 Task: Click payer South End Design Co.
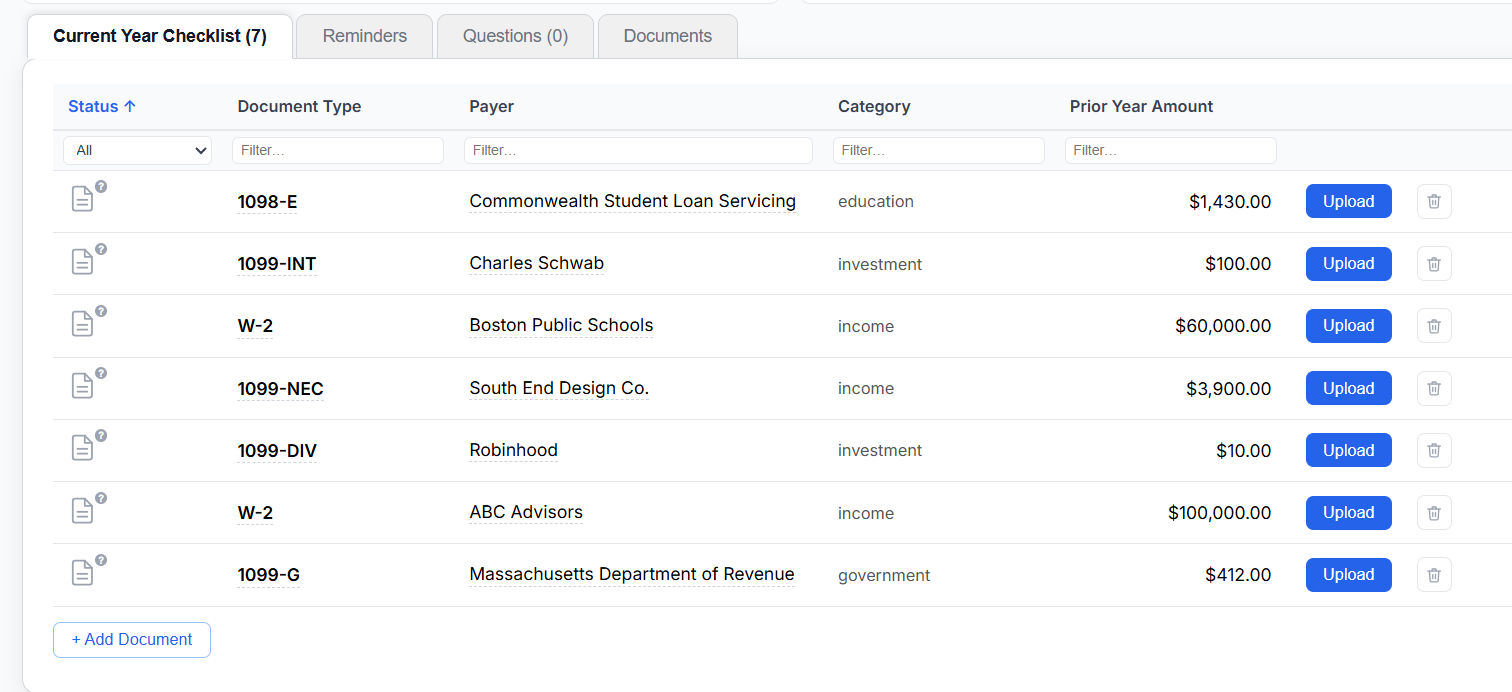pos(559,388)
